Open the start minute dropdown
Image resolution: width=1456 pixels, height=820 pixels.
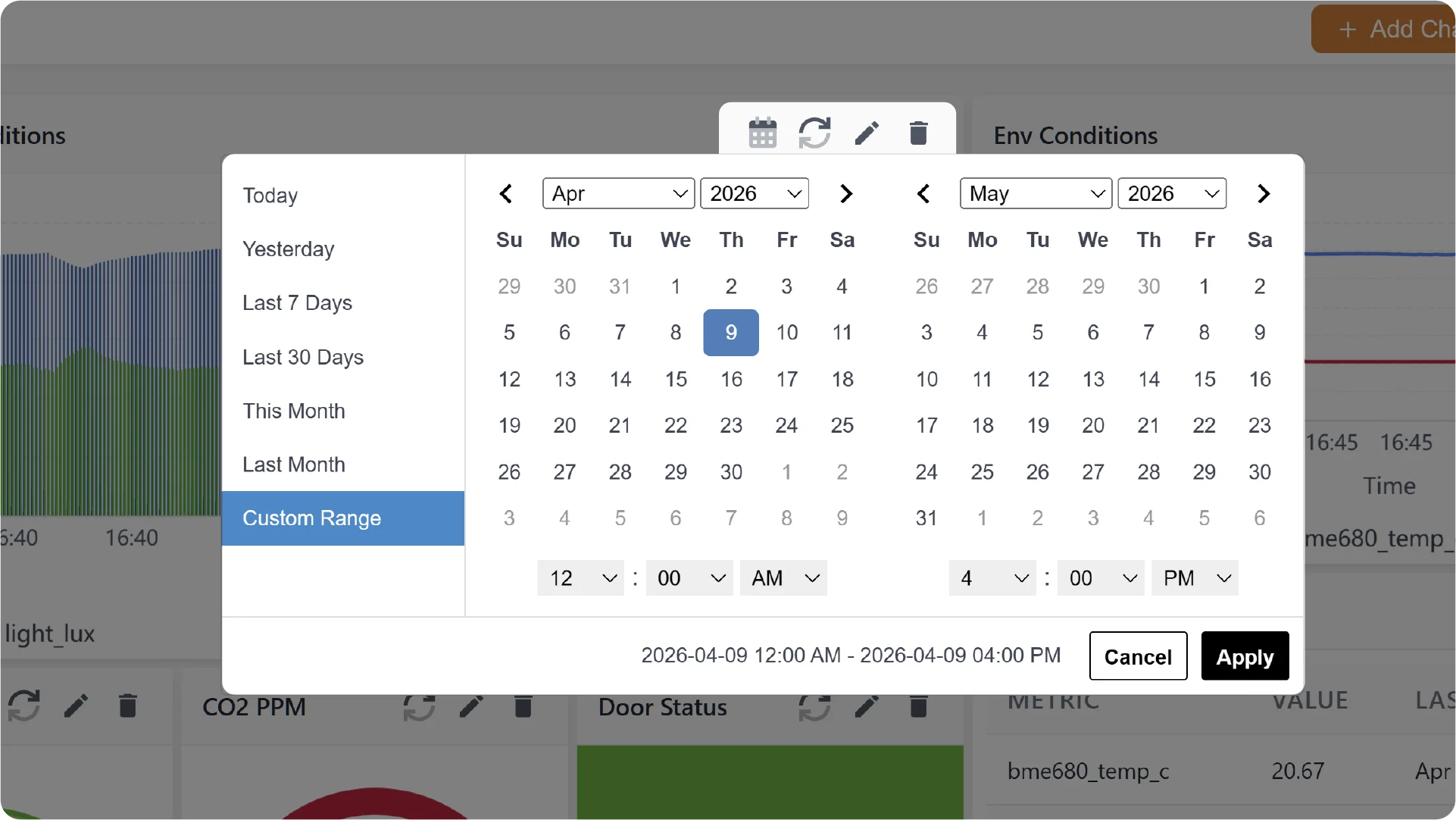pos(689,578)
